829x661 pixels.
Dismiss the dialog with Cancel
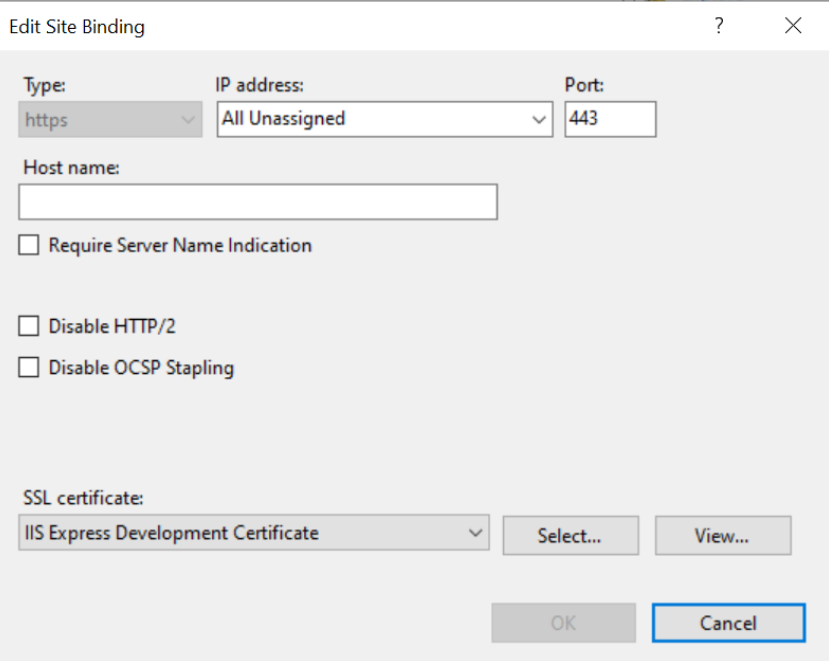pyautogui.click(x=729, y=623)
